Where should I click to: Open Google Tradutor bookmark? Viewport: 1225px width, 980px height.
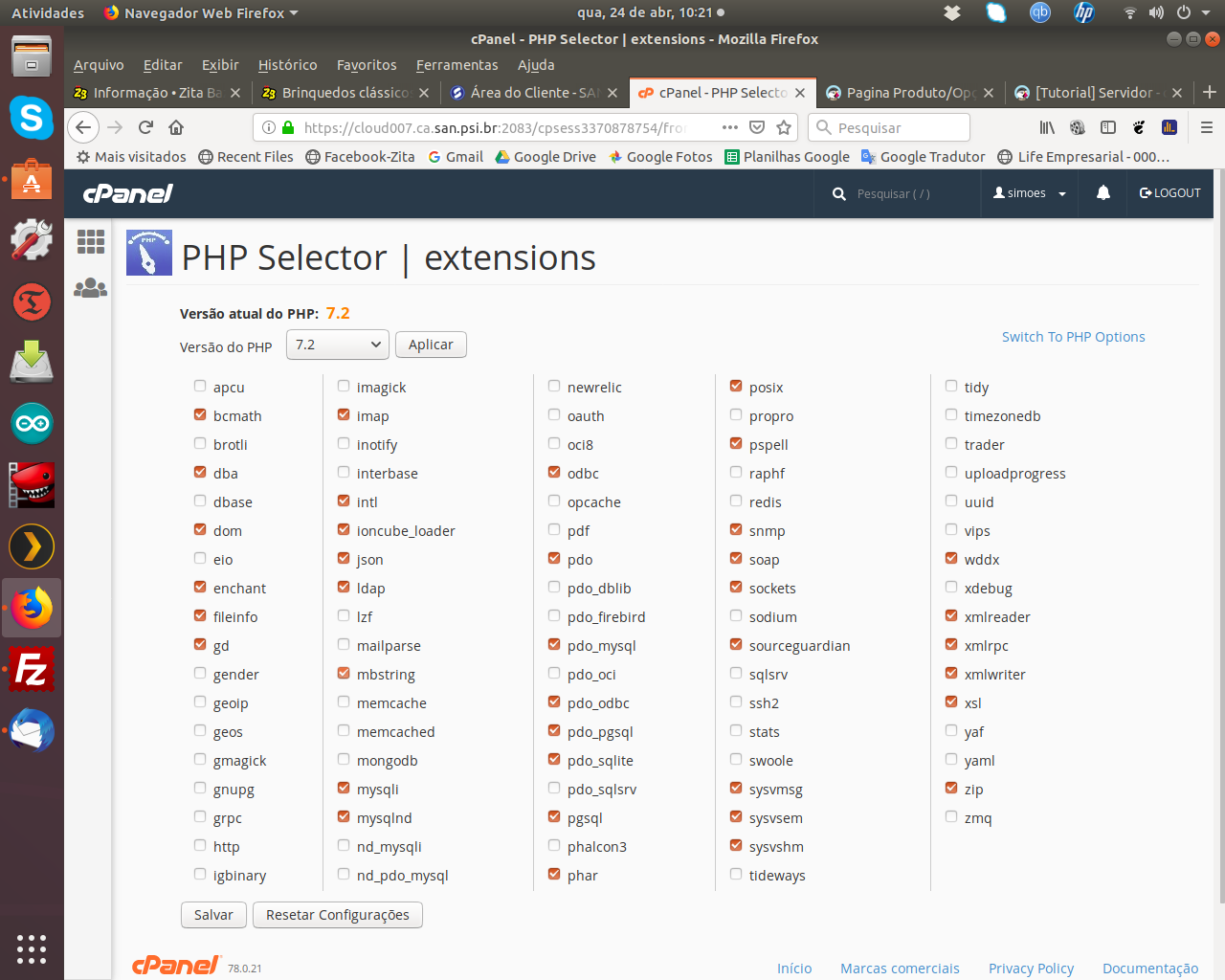[x=923, y=157]
